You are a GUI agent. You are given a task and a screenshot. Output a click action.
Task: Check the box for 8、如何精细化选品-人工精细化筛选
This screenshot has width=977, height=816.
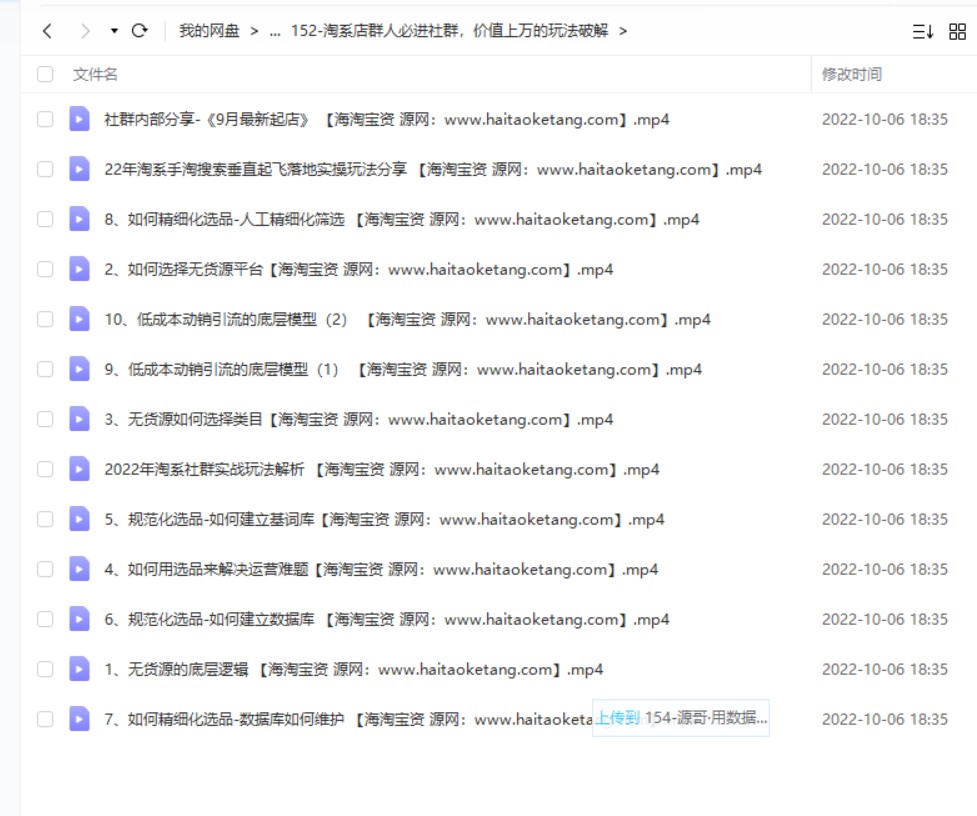pyautogui.click(x=45, y=219)
